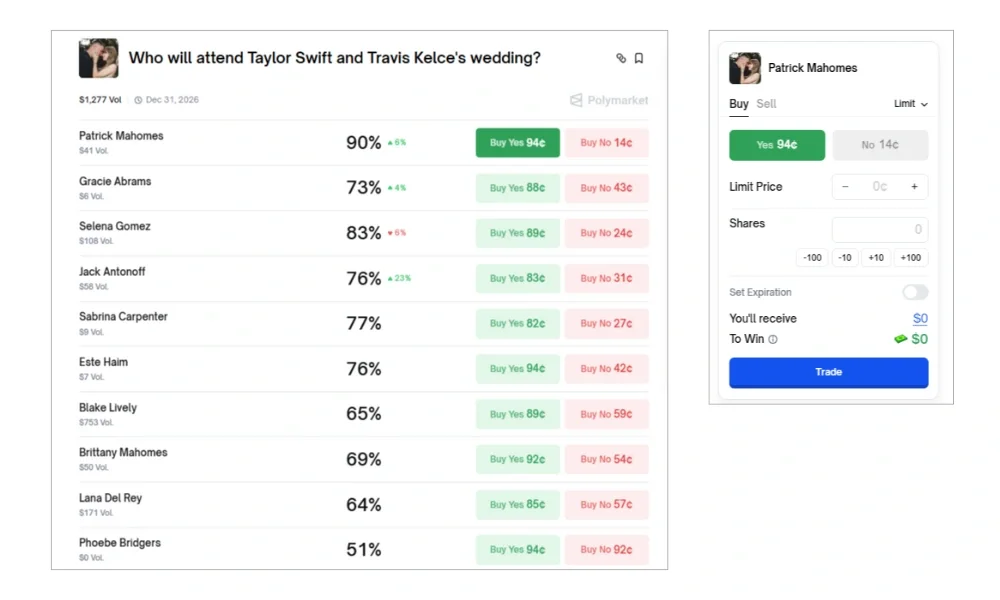Screen dimensions: 1000x600
Task: Switch to the Buy tab
Action: coord(737,104)
